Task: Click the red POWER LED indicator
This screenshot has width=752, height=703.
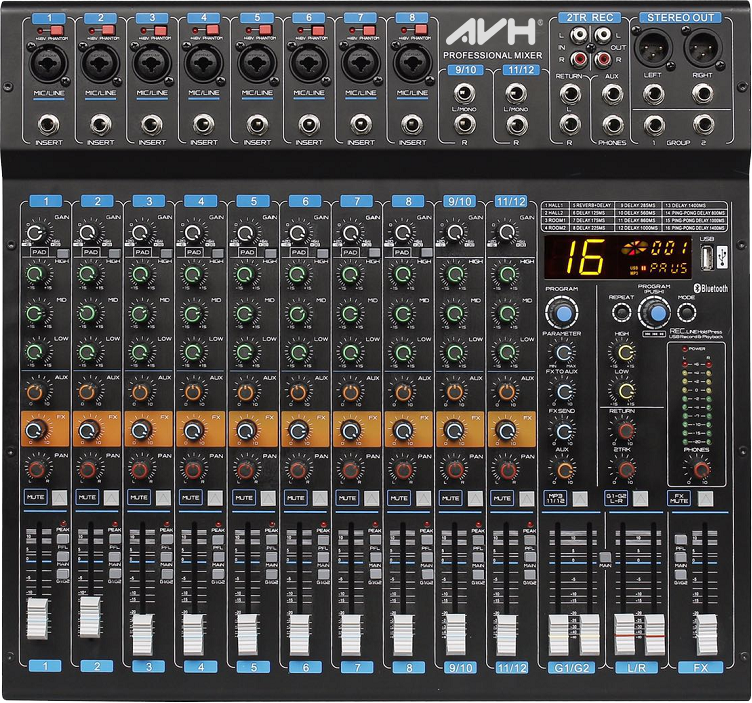Action: tap(684, 349)
